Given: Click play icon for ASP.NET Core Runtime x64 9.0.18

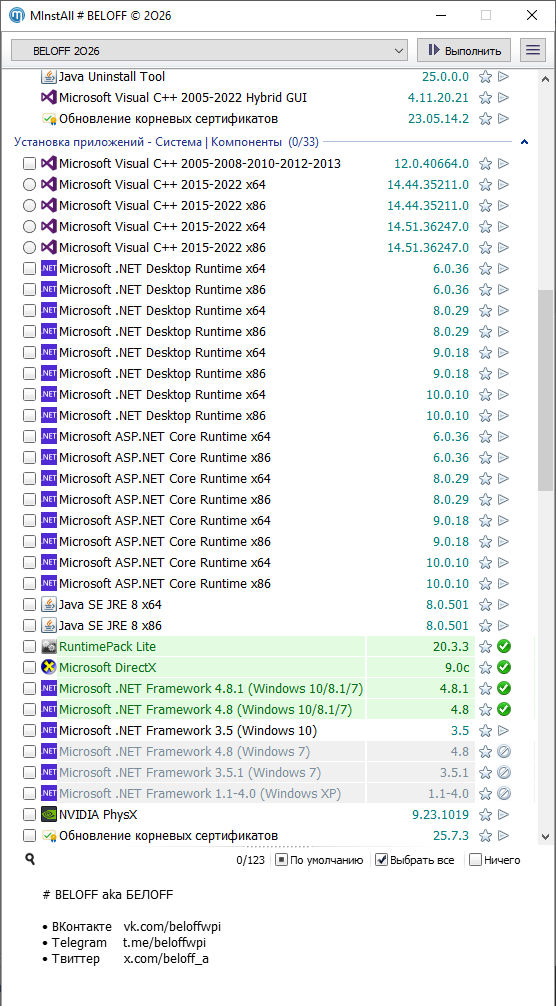Looking at the screenshot, I should point(503,520).
